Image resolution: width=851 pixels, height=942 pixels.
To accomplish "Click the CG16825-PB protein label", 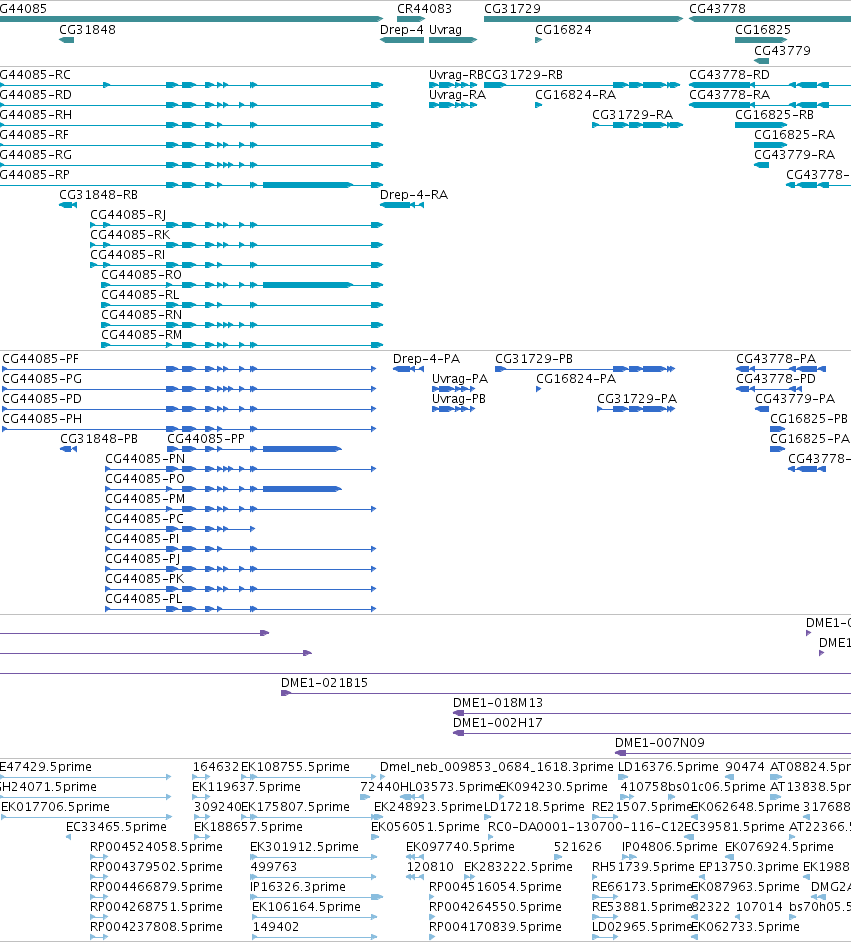I will [x=809, y=418].
